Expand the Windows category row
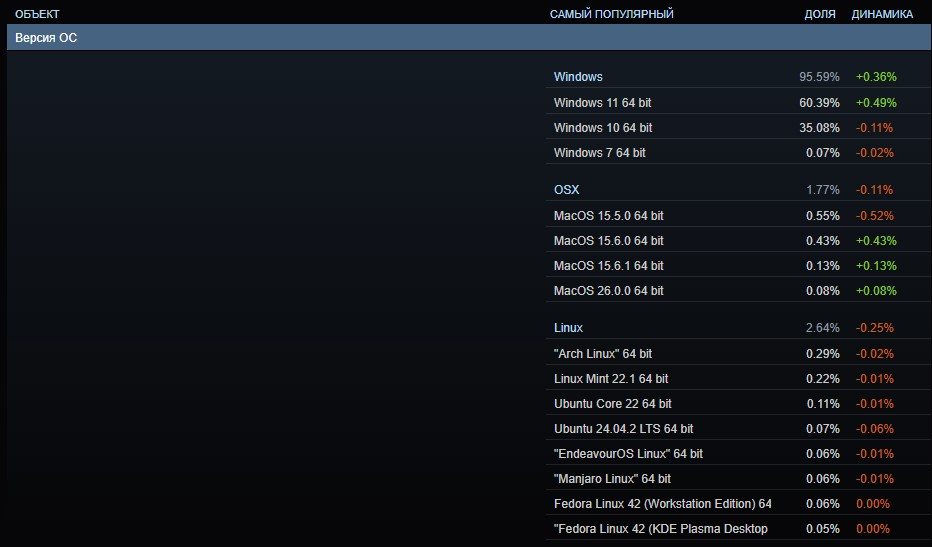Image resolution: width=932 pixels, height=547 pixels. [x=738, y=77]
